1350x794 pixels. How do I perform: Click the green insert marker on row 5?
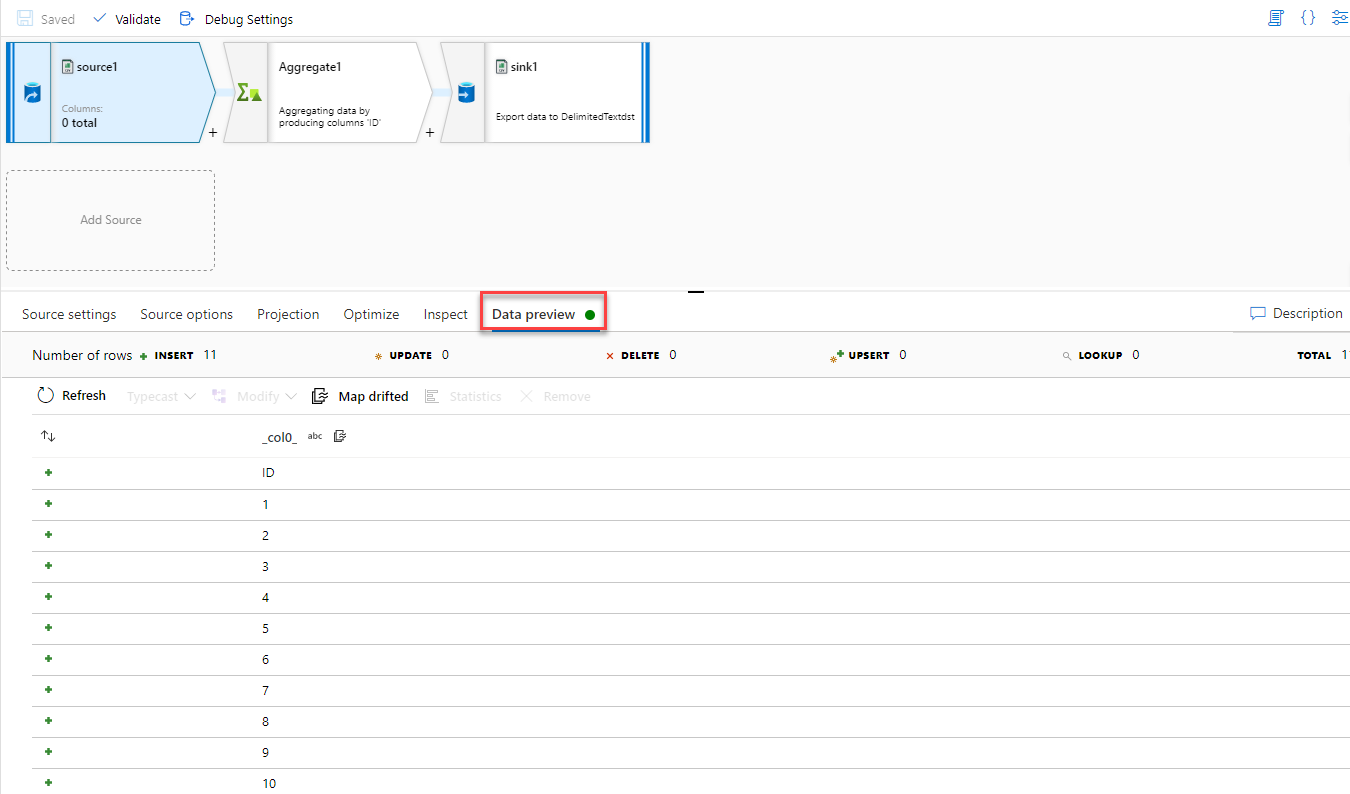[48, 628]
